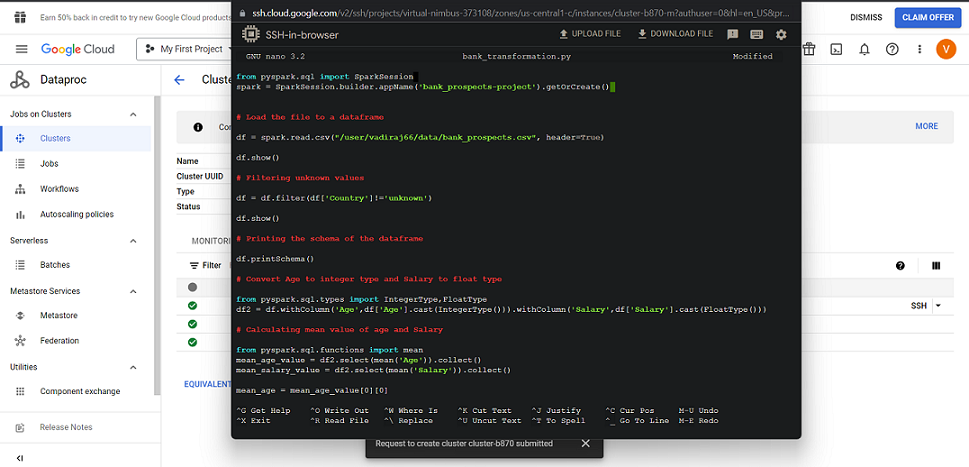Open the notifications bell
Screen dimensions: 969x467
pyautogui.click(x=865, y=49)
